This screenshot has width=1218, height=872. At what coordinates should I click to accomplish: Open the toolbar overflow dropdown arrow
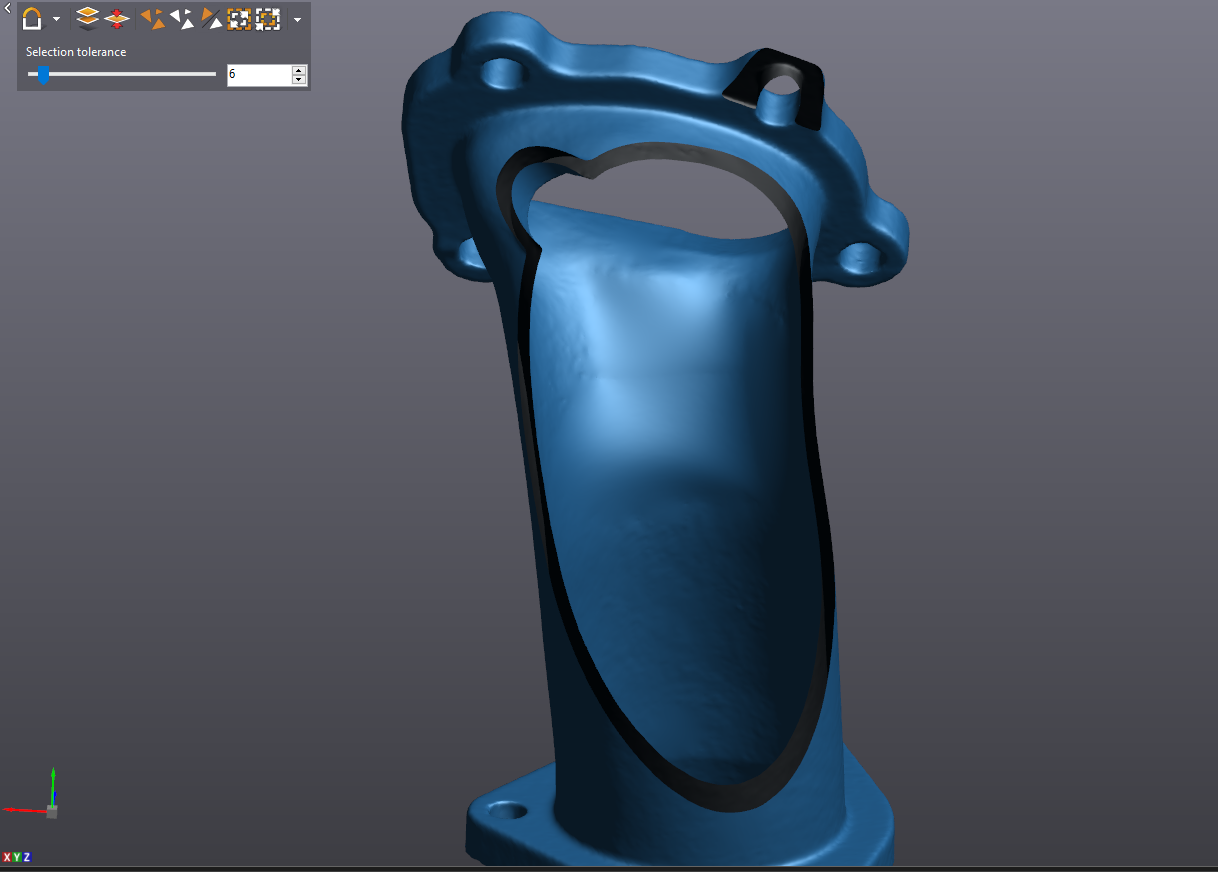297,19
